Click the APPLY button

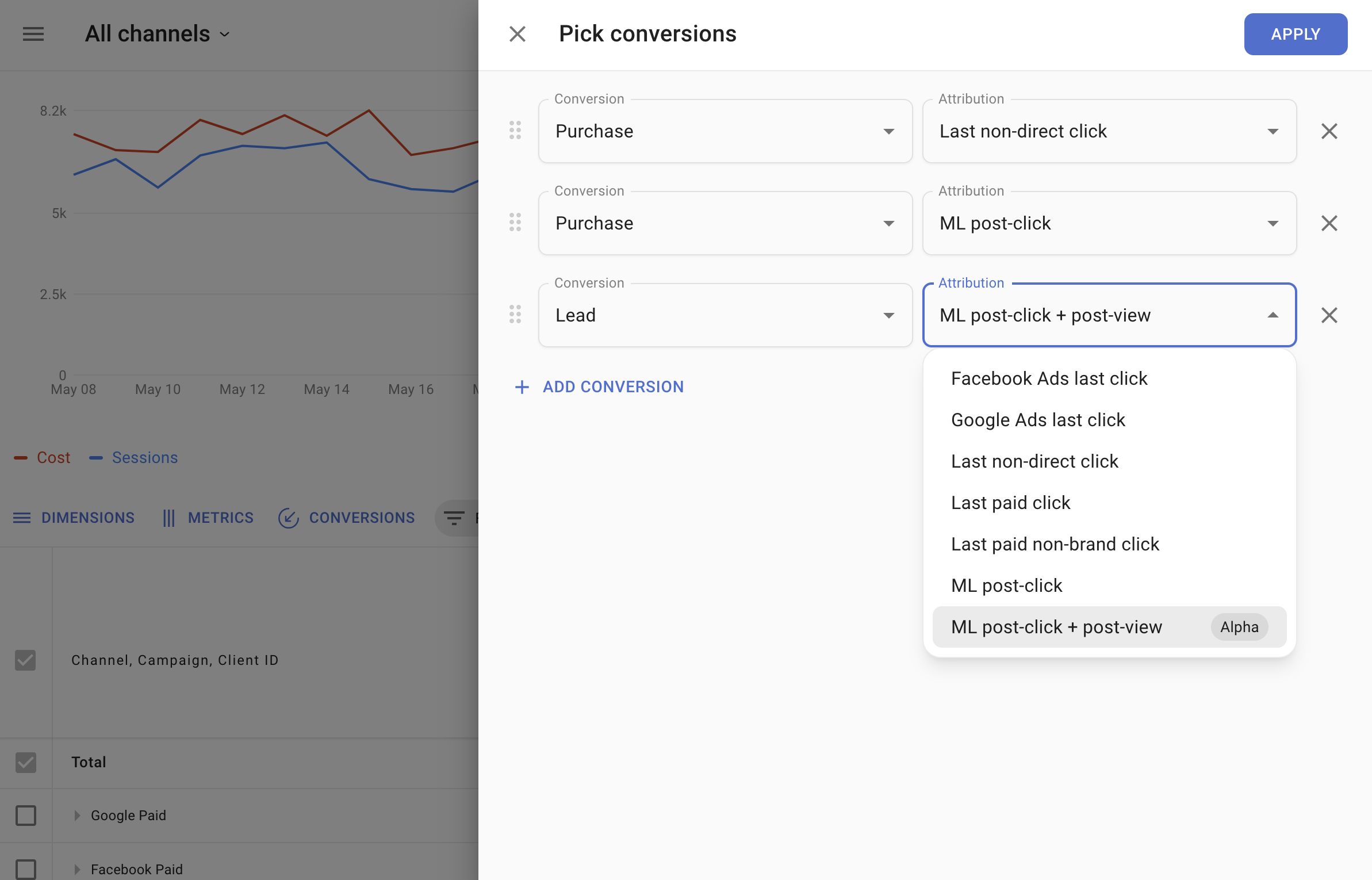pos(1296,34)
